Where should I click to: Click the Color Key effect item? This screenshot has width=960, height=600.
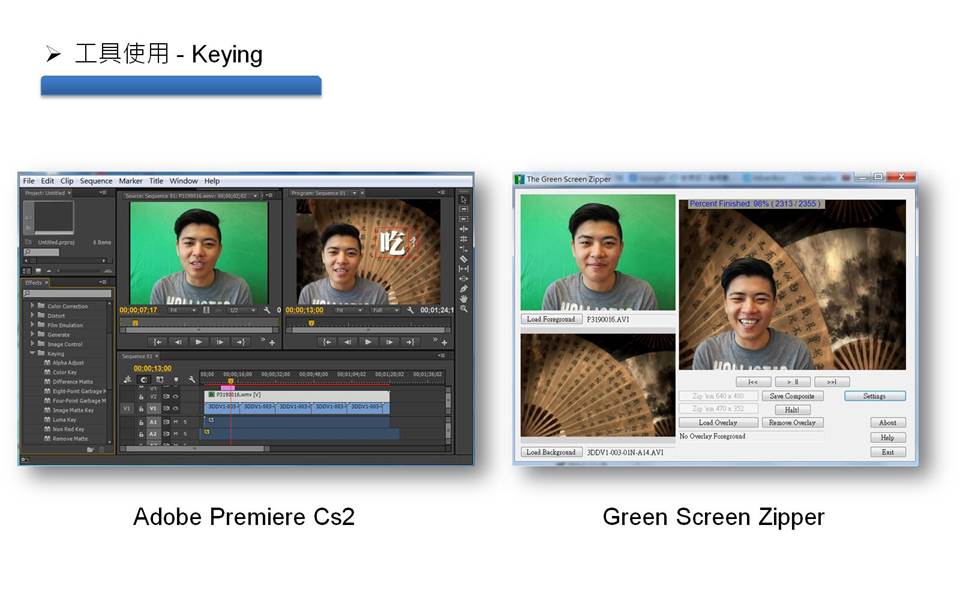(64, 372)
